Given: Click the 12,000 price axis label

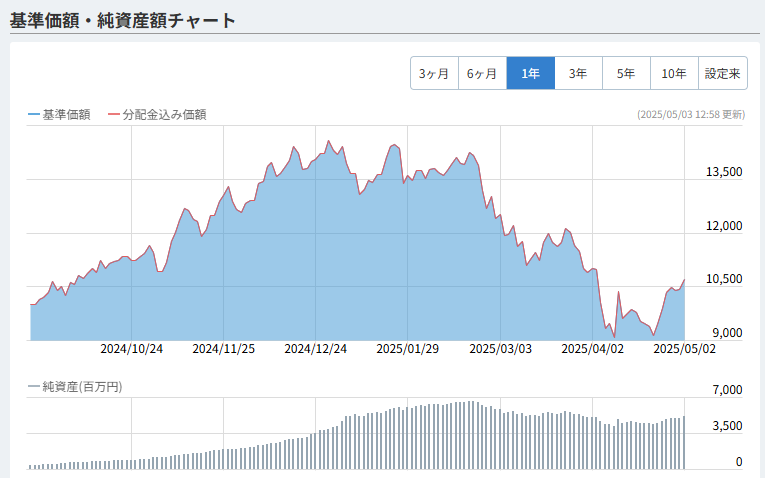Looking at the screenshot, I should pyautogui.click(x=724, y=226).
